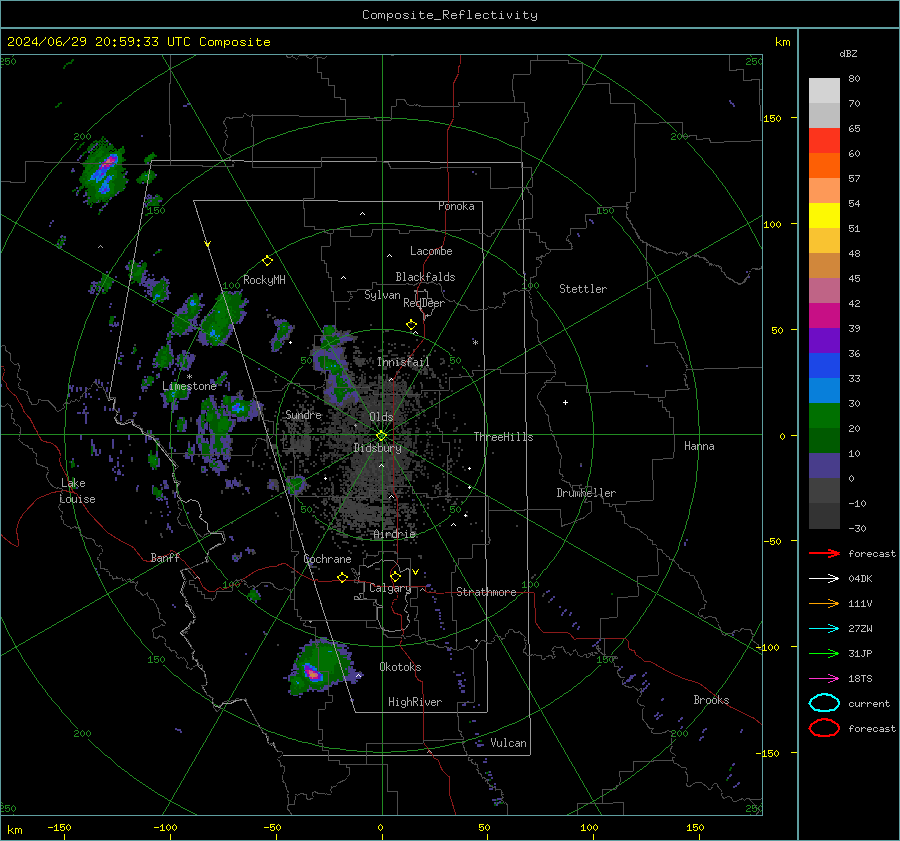Click the white plus marker west of Hanna
Screen dimensions: 900x841
565,402
